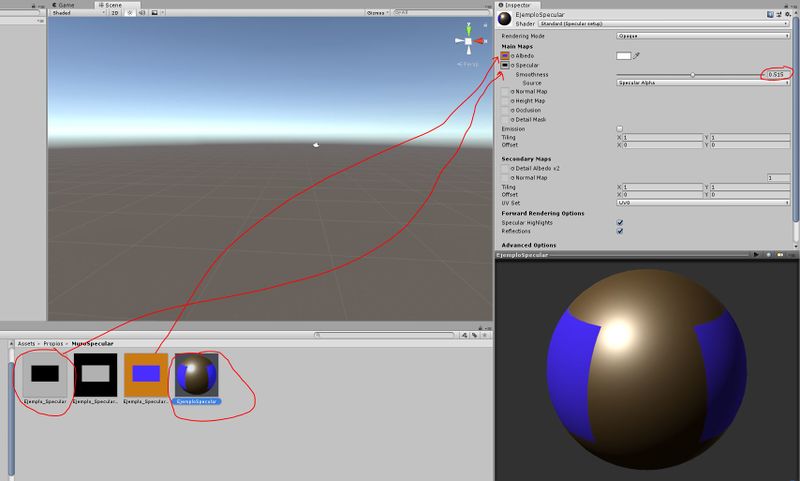Viewport: 800px width, 481px height.
Task: Open the scene effects dropdown arrow
Action: point(163,12)
